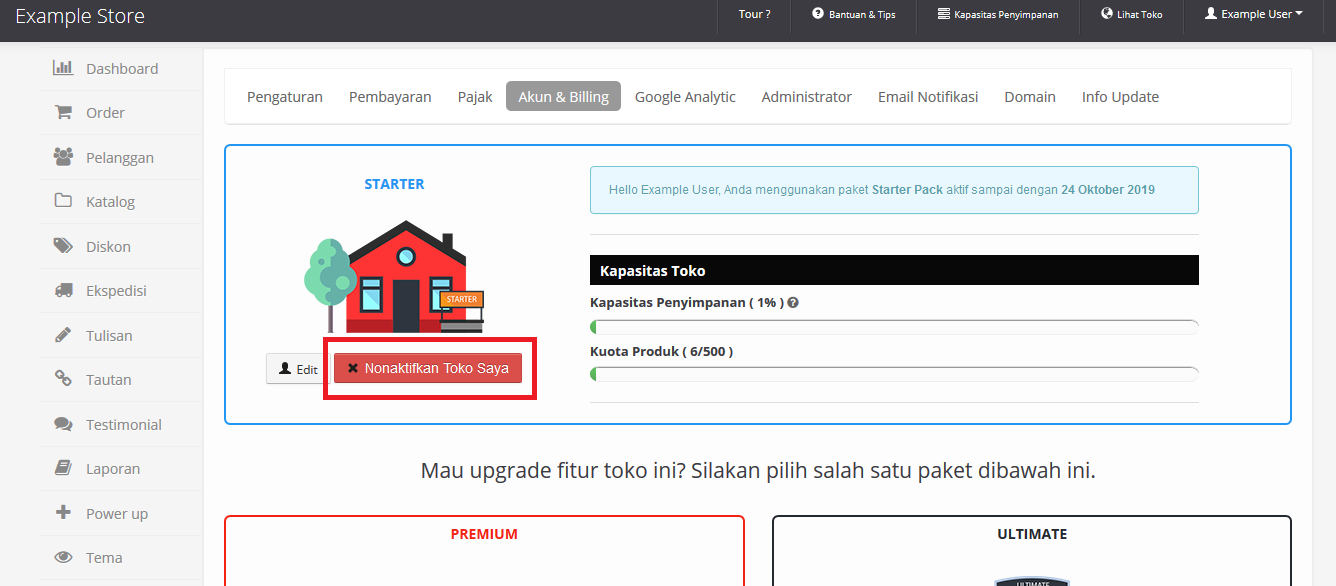Open the Dashboard sidebar menu item
The width and height of the screenshot is (1336, 586).
[x=121, y=68]
